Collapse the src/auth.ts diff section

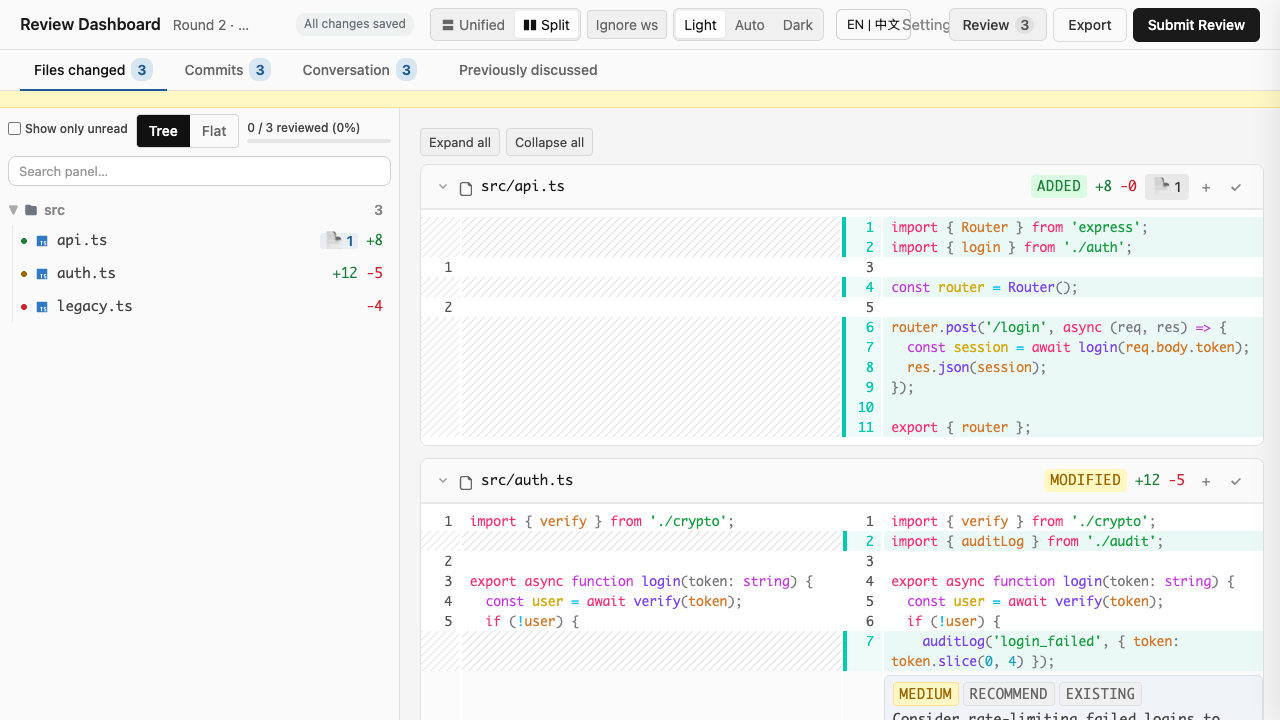click(x=442, y=481)
